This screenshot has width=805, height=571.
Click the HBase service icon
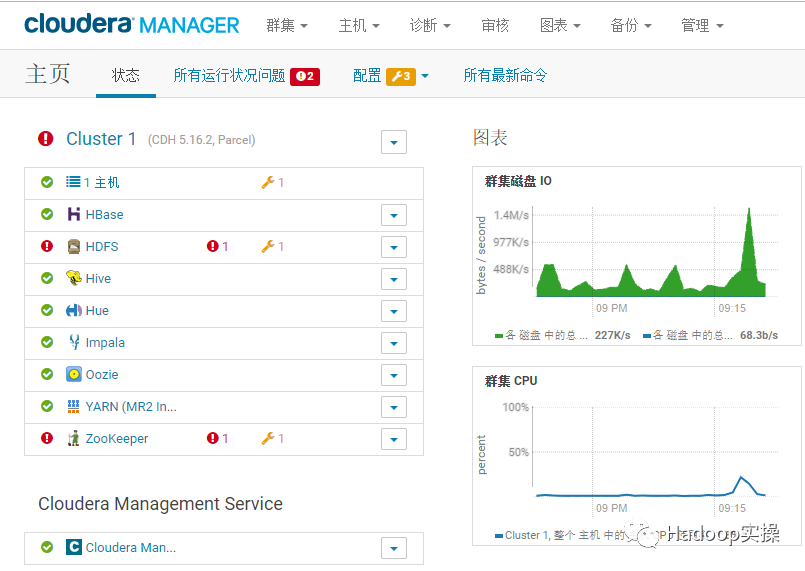pos(74,214)
